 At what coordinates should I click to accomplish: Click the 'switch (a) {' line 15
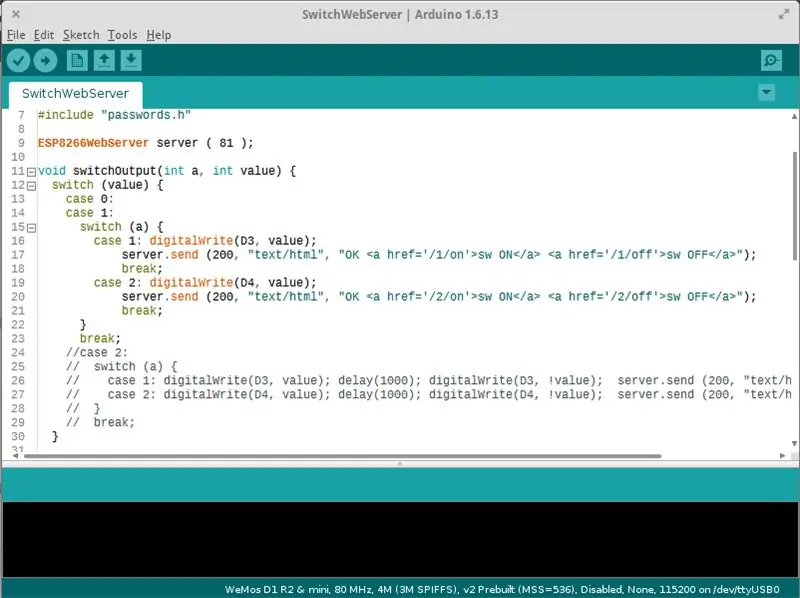coord(121,227)
